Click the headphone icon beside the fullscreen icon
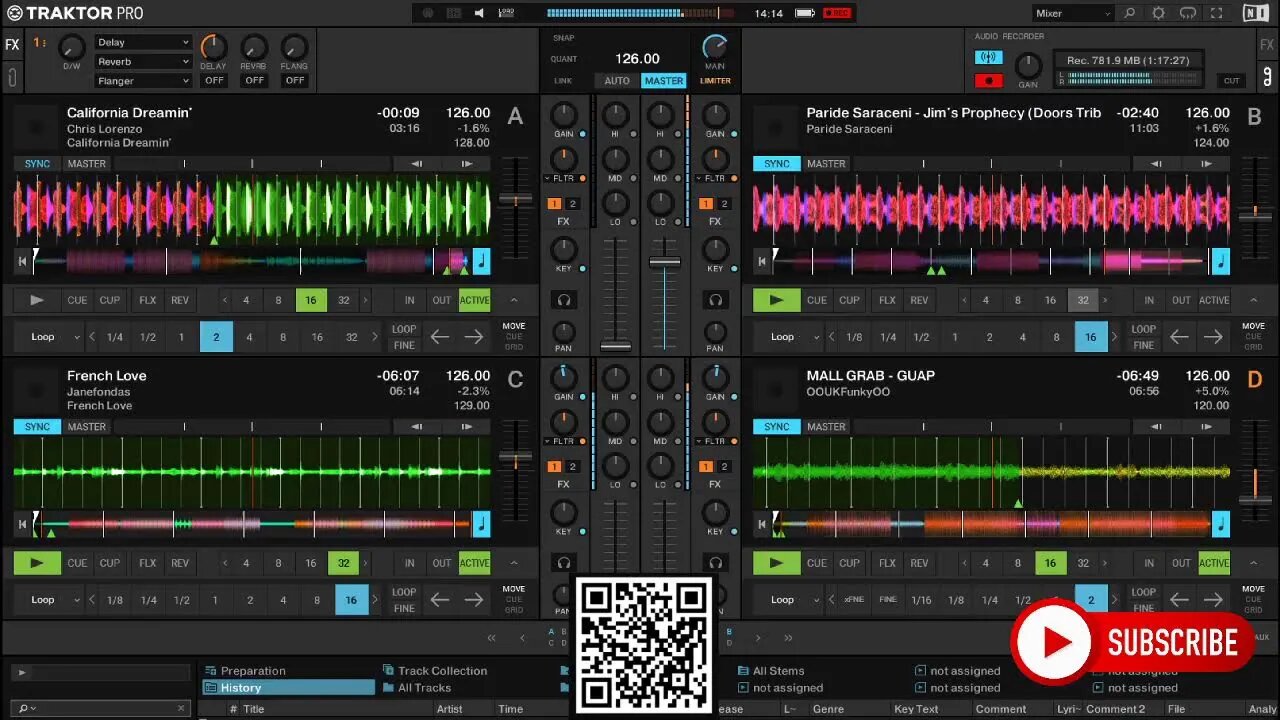Viewport: 1280px width, 720px height. [1188, 13]
